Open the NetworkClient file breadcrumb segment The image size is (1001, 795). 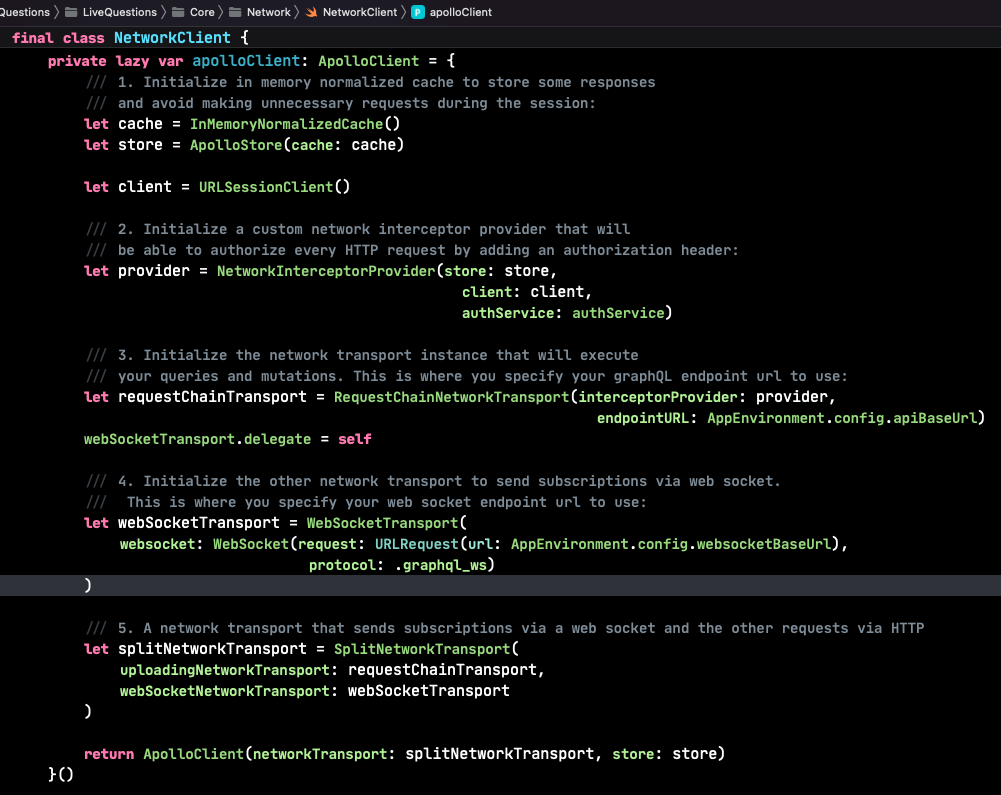coord(359,12)
